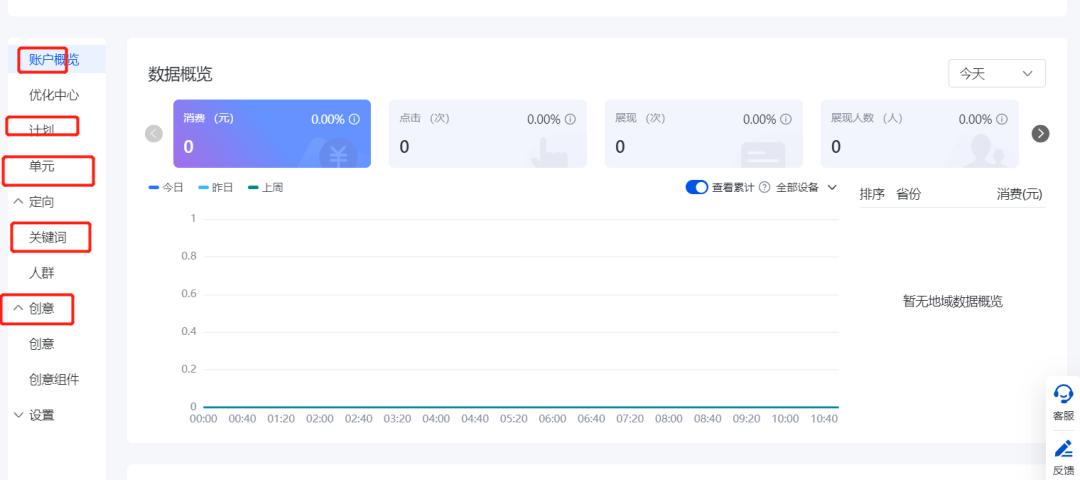Screen dimensions: 1080x480
Task: Select the 展现 (次) metric card
Action: 703,134
